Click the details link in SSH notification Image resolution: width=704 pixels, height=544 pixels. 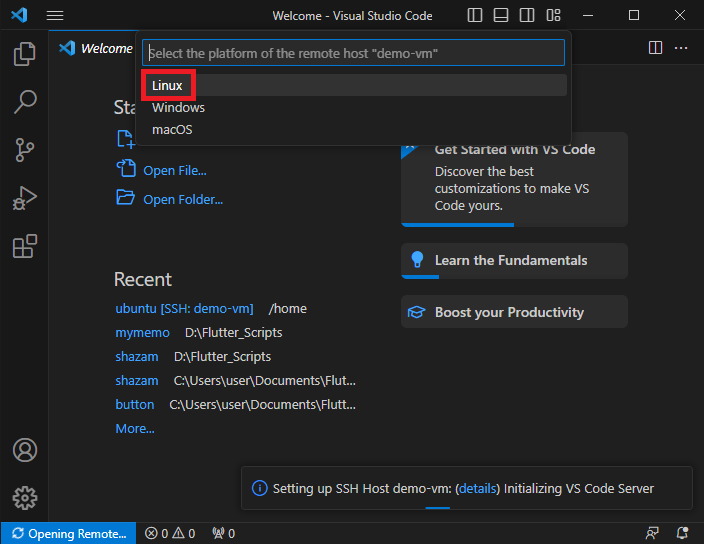coord(477,488)
